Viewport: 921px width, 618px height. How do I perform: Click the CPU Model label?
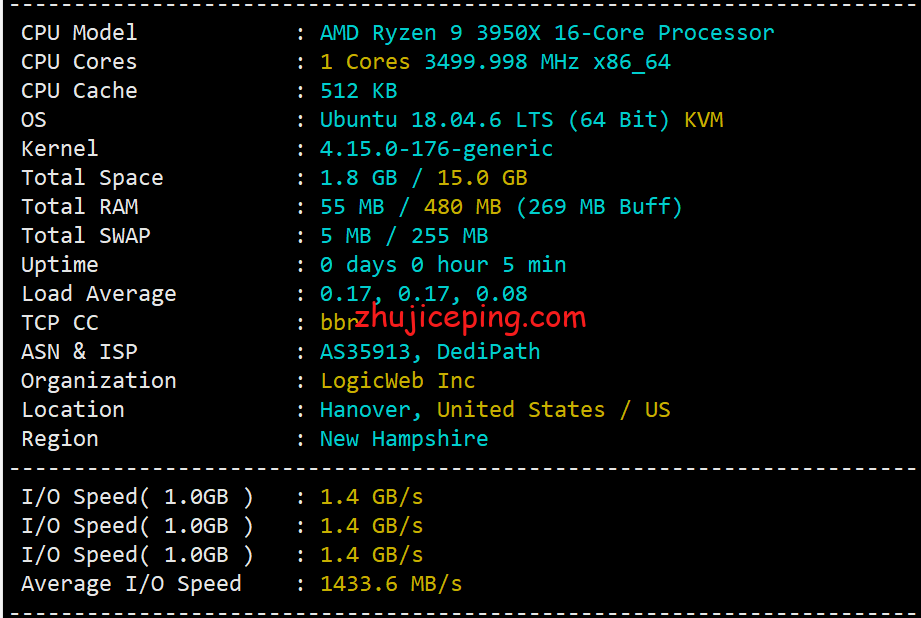pyautogui.click(x=79, y=33)
